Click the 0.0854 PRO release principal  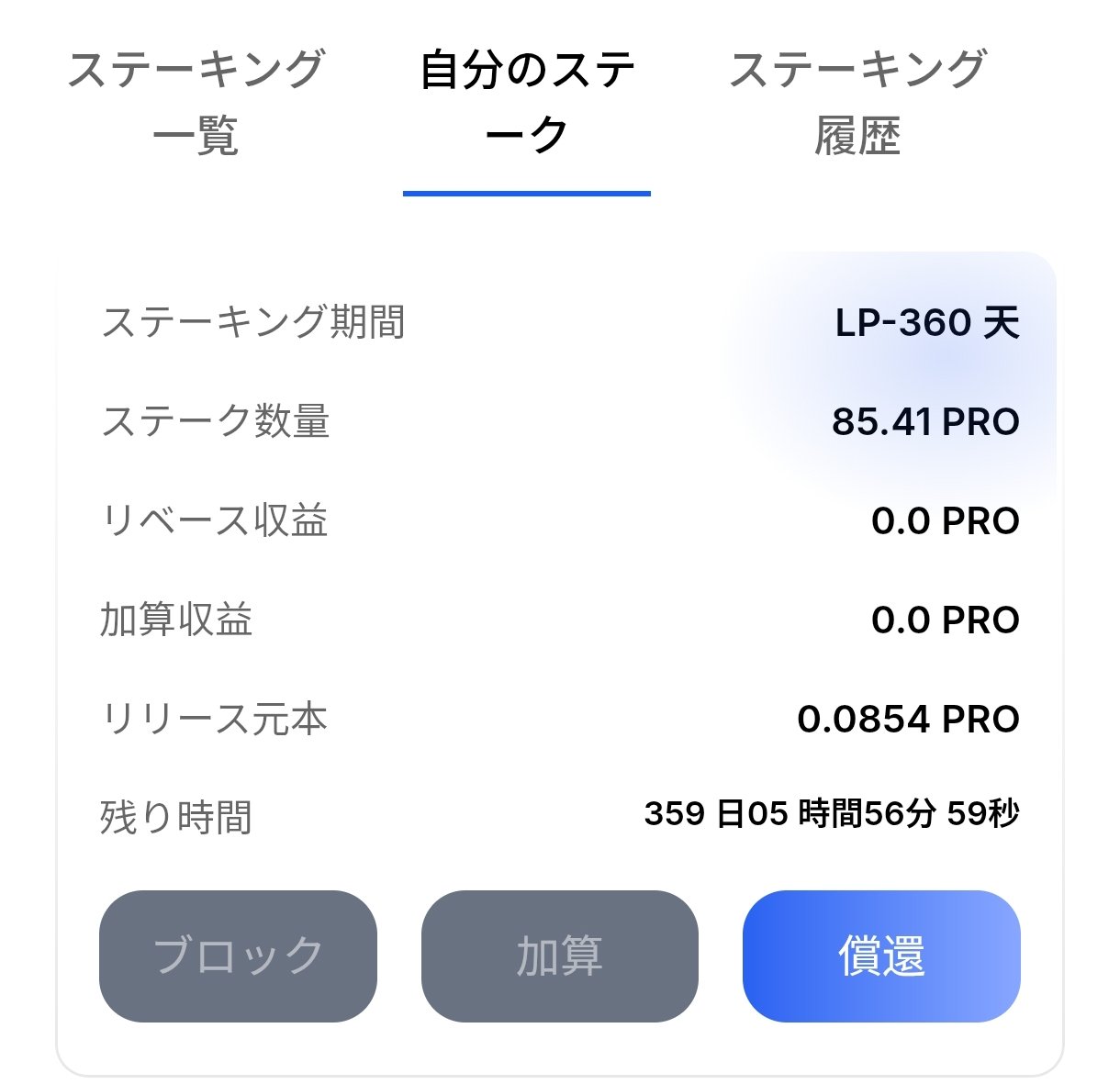(x=908, y=720)
